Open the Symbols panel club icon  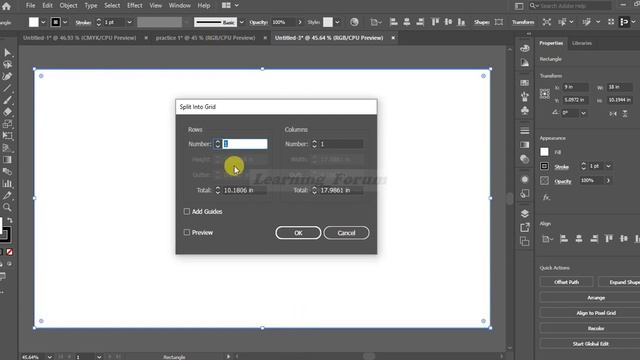coord(524,111)
